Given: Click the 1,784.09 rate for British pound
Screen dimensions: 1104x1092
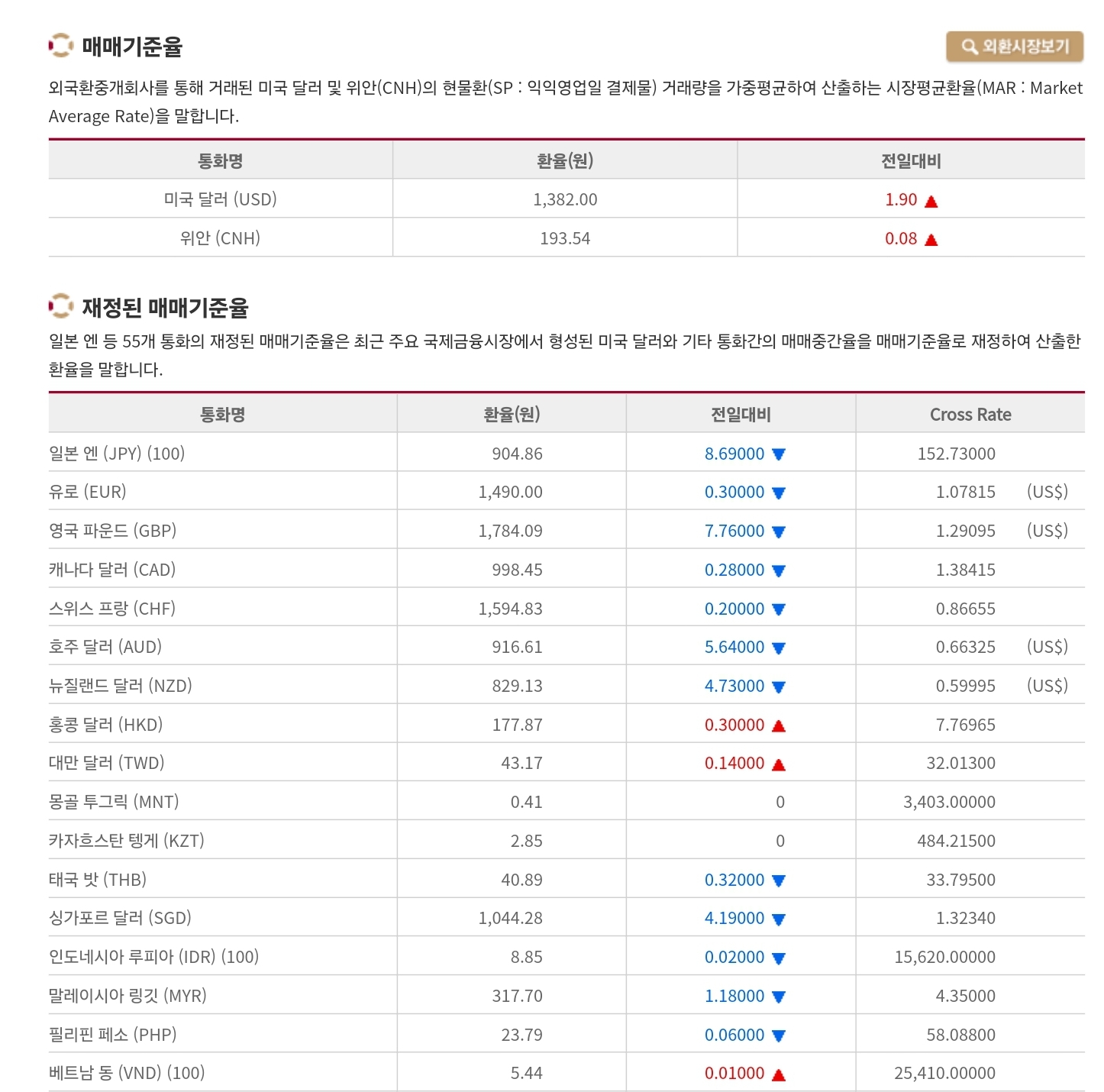Looking at the screenshot, I should 510,531.
